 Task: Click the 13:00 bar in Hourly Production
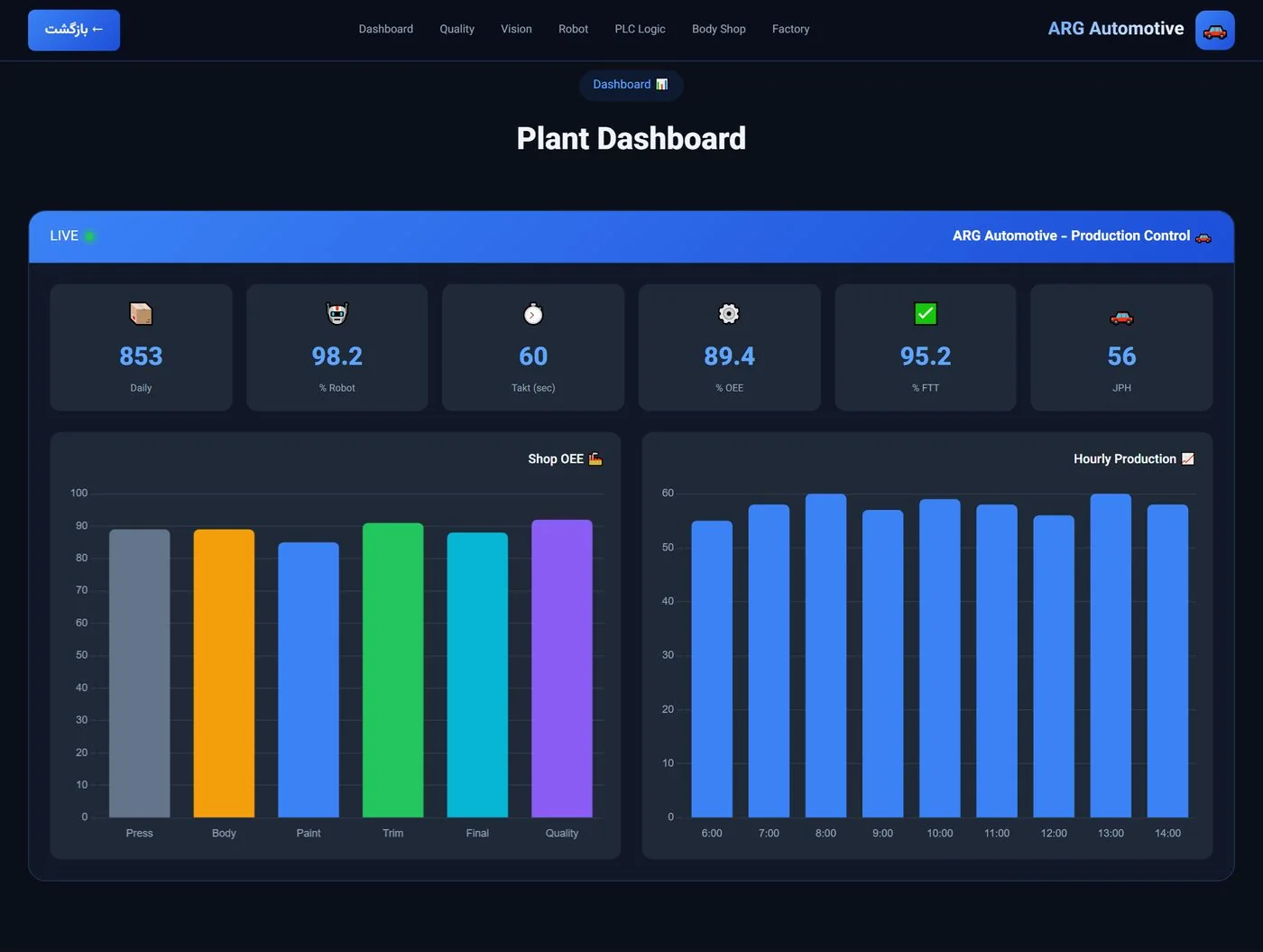coord(1111,655)
